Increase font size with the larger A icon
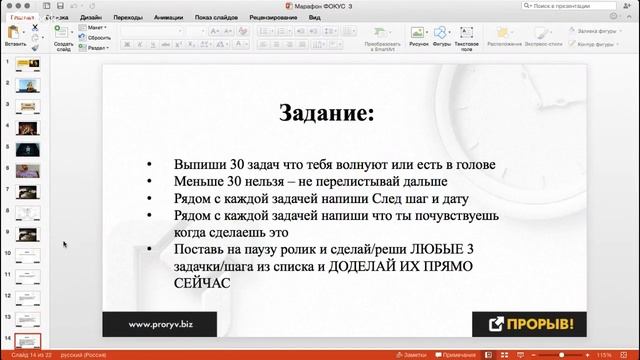640x360 pixels. pos(214,31)
